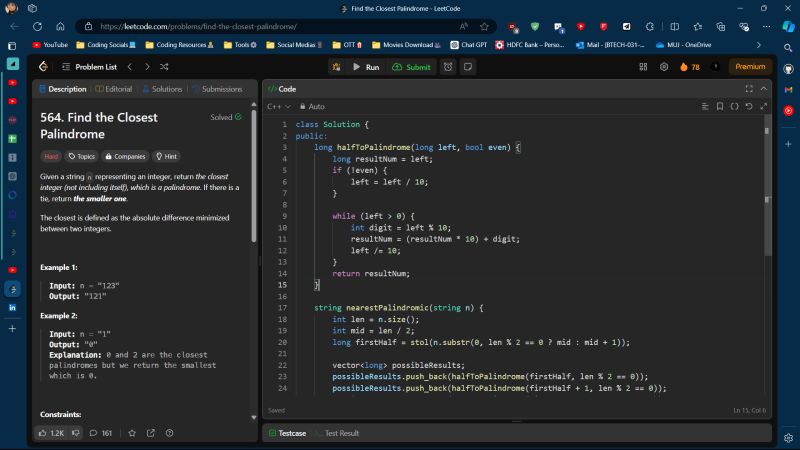Click the browser home icon

pos(60,27)
